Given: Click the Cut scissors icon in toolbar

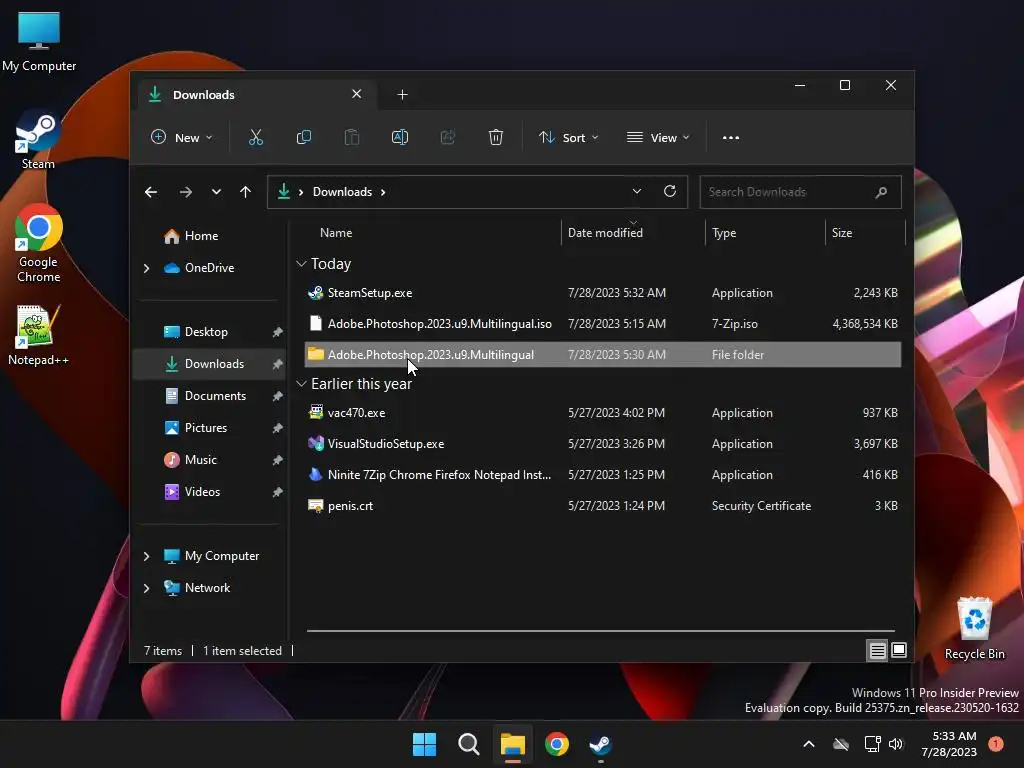Looking at the screenshot, I should (x=255, y=137).
